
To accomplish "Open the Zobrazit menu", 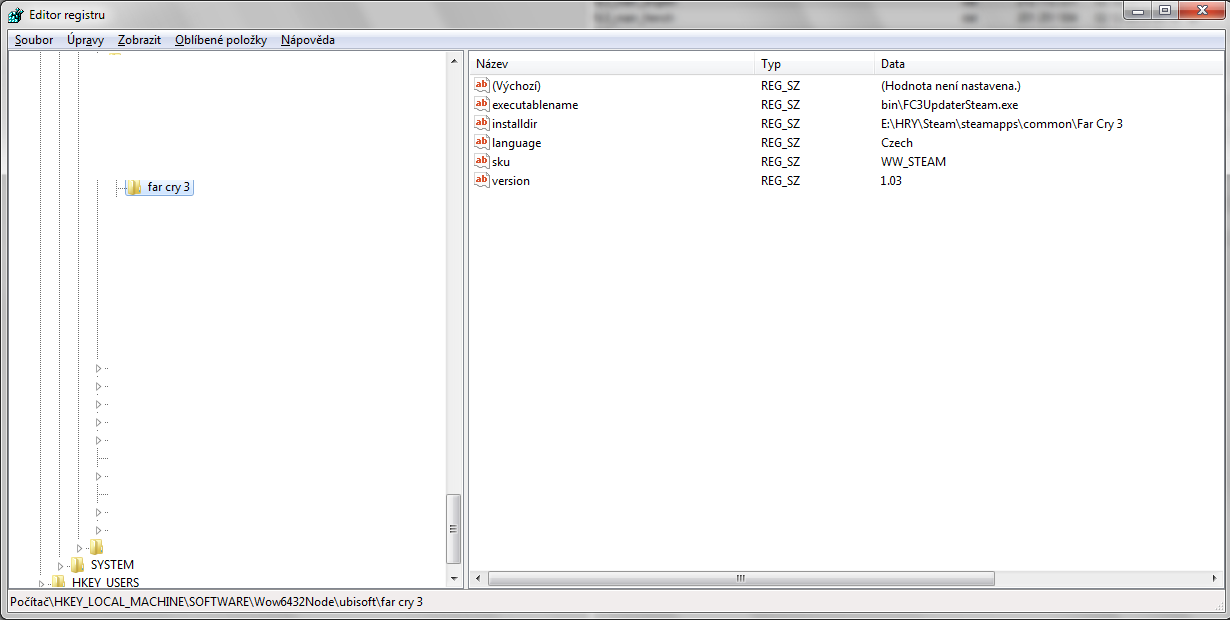I will pos(139,40).
